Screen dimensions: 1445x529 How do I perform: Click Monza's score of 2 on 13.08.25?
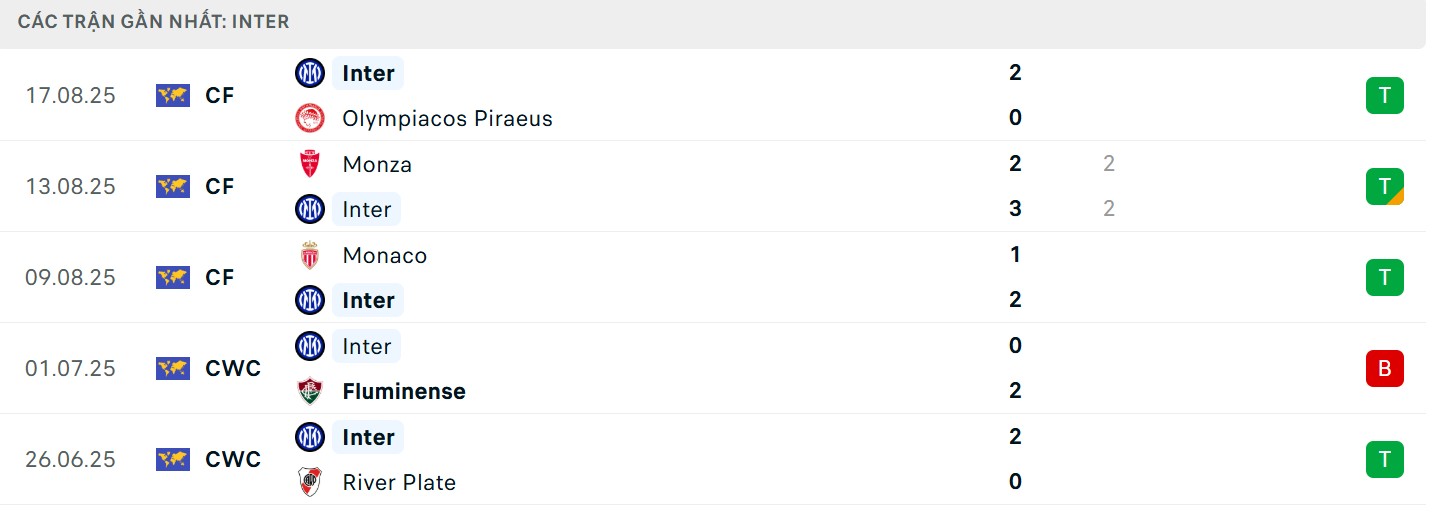tap(1015, 164)
